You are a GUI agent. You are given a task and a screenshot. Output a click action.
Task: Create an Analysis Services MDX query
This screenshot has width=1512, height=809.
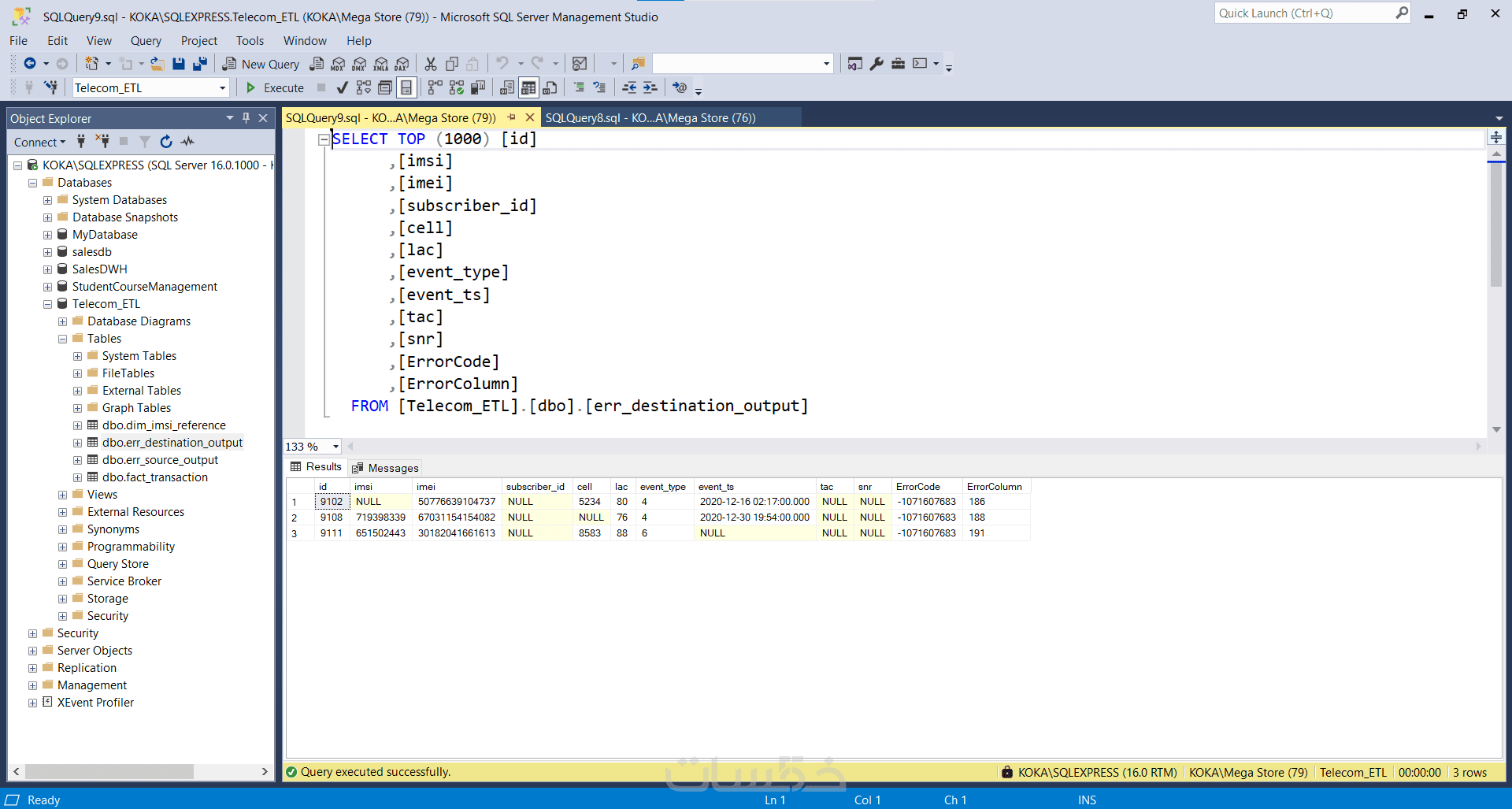pyautogui.click(x=338, y=64)
